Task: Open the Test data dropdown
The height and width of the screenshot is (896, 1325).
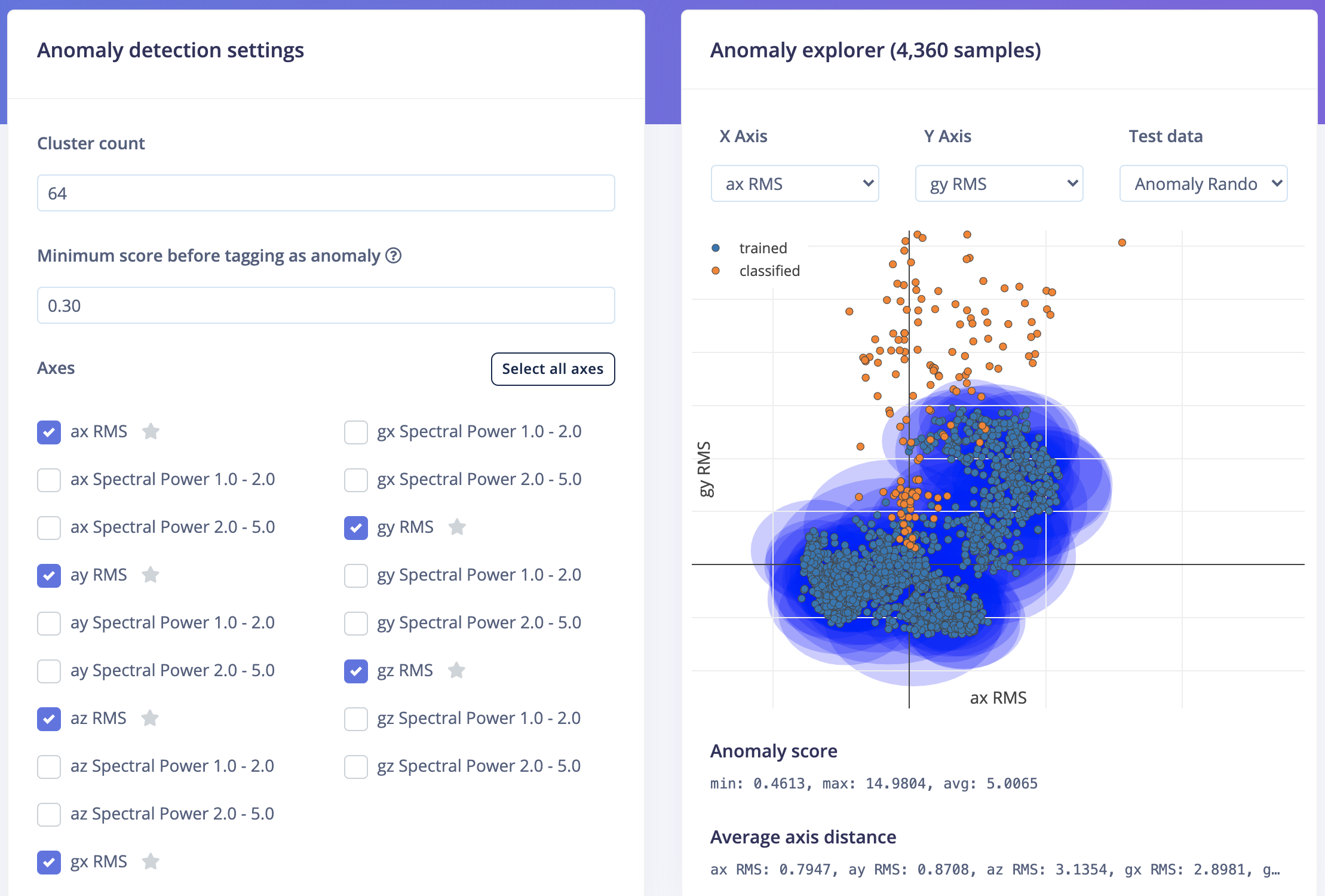Action: point(1203,183)
